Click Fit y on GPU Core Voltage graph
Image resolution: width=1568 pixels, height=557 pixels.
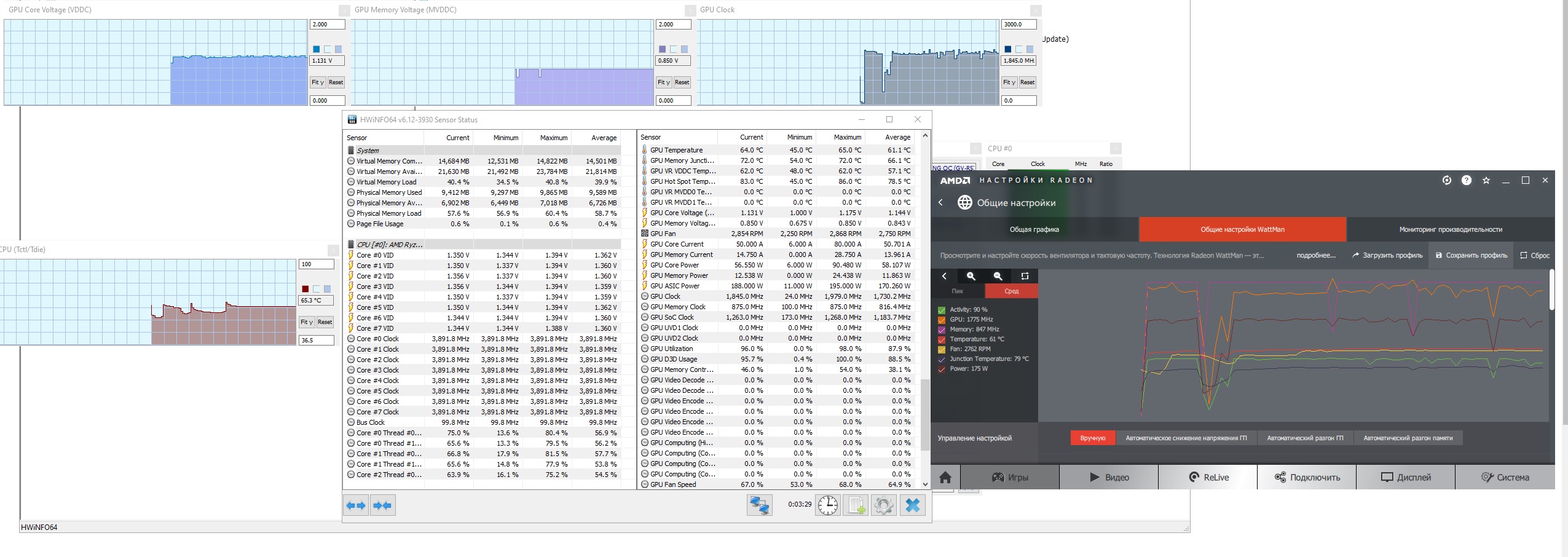click(318, 82)
